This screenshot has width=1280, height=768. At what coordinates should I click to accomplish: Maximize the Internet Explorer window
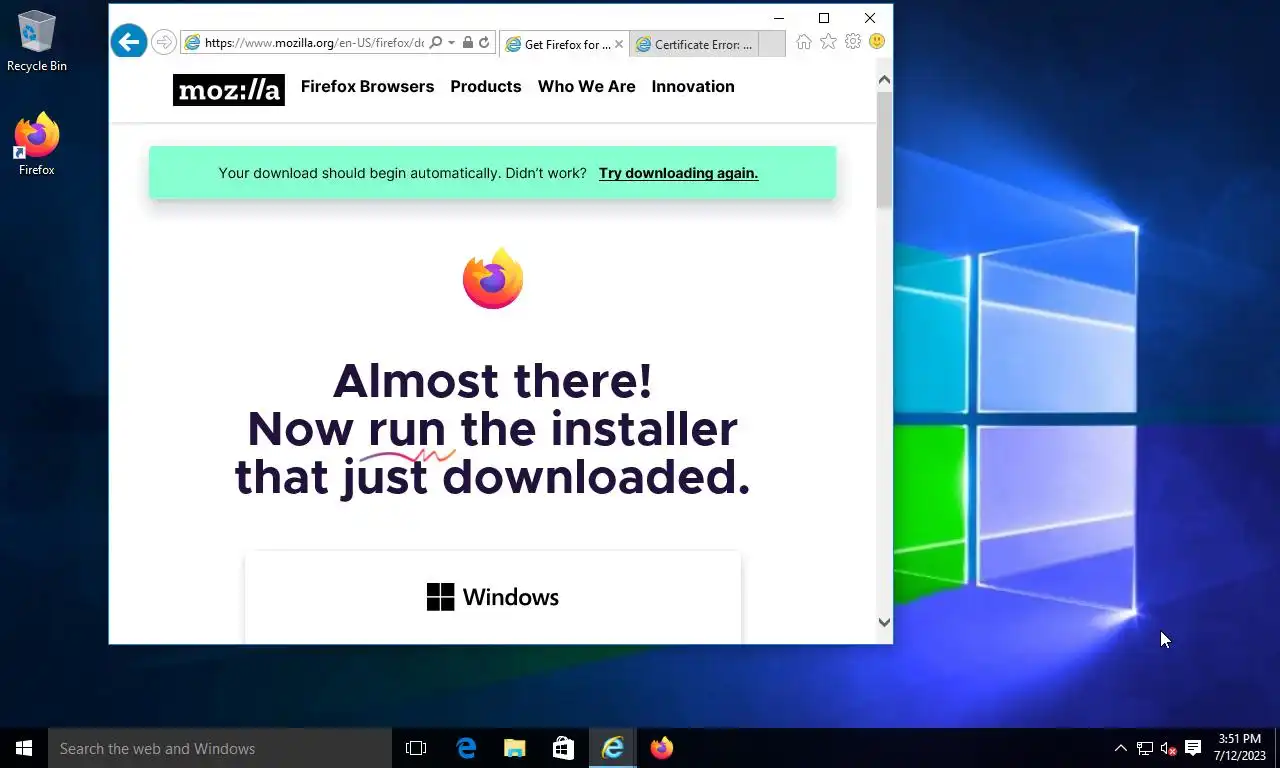pos(824,18)
